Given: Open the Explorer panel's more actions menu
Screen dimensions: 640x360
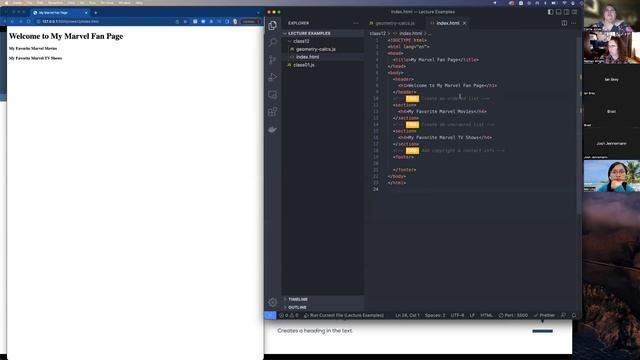Looking at the screenshot, I should (356, 23).
